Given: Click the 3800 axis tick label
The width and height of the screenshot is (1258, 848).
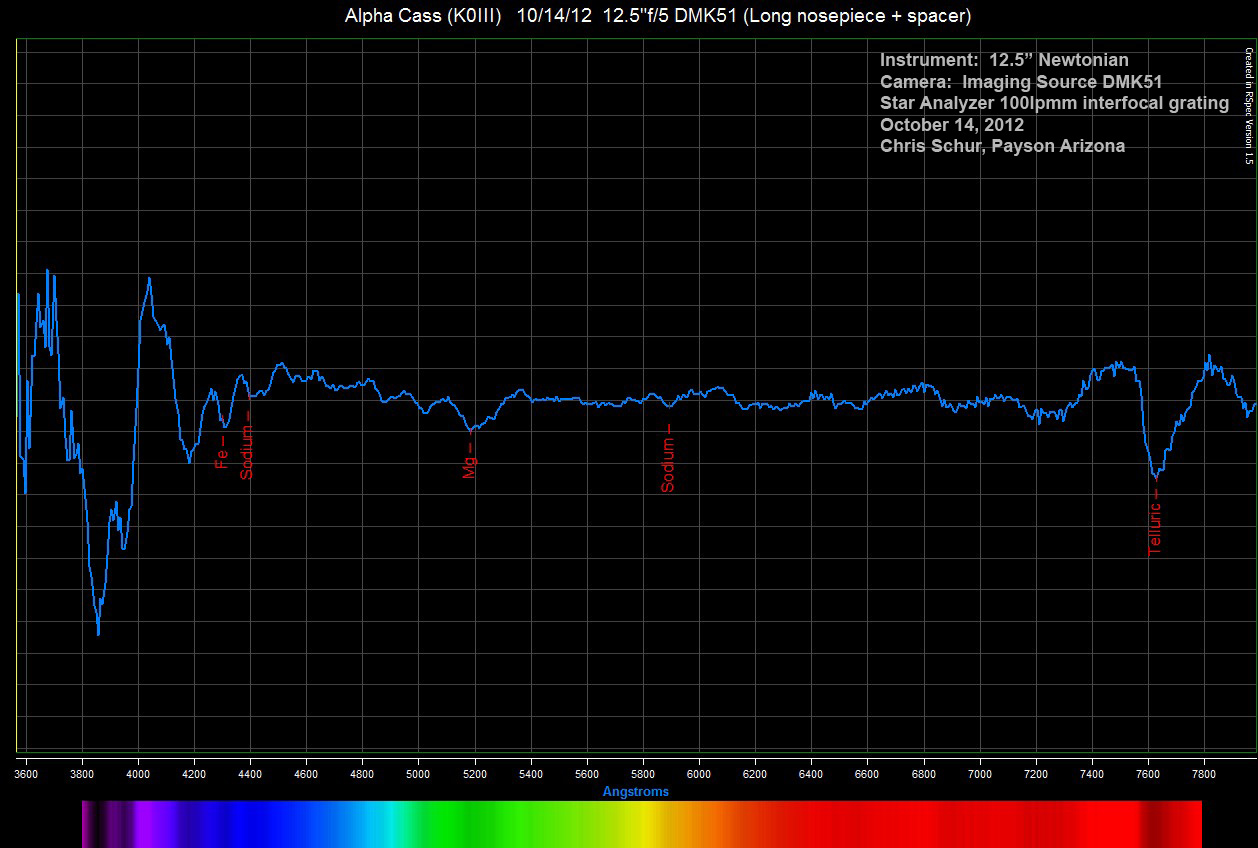Looking at the screenshot, I should click(x=82, y=773).
